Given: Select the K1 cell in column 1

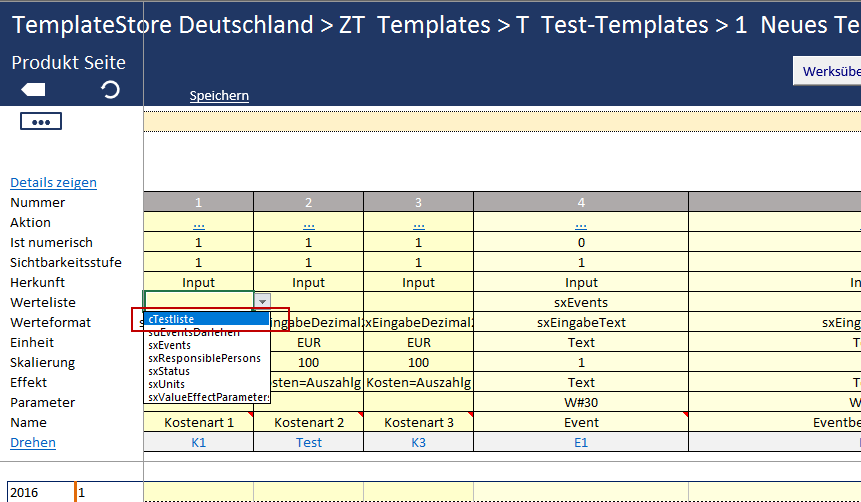Looking at the screenshot, I should 198,443.
